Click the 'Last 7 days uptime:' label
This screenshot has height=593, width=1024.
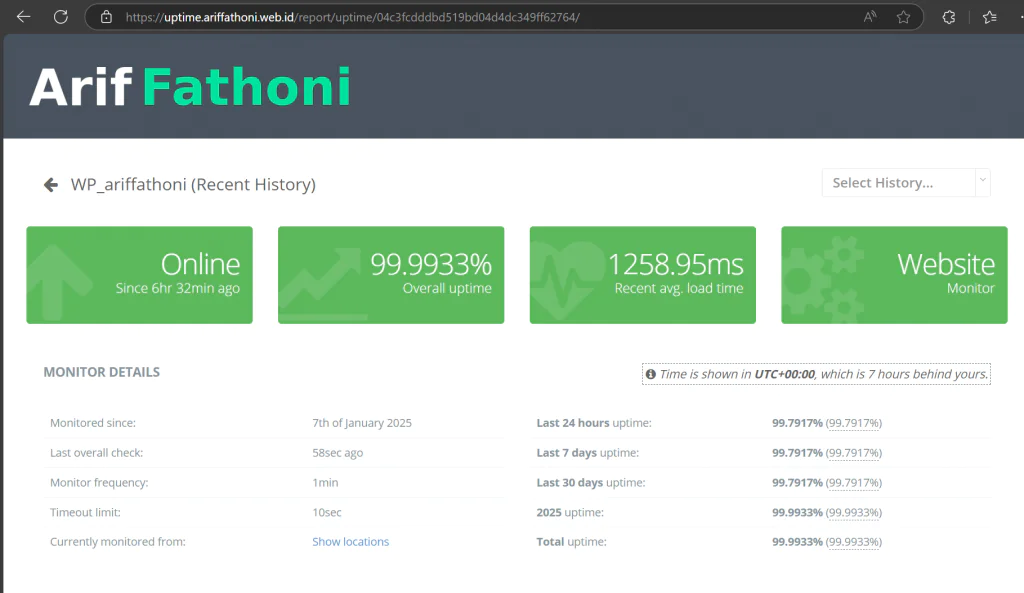tap(588, 453)
